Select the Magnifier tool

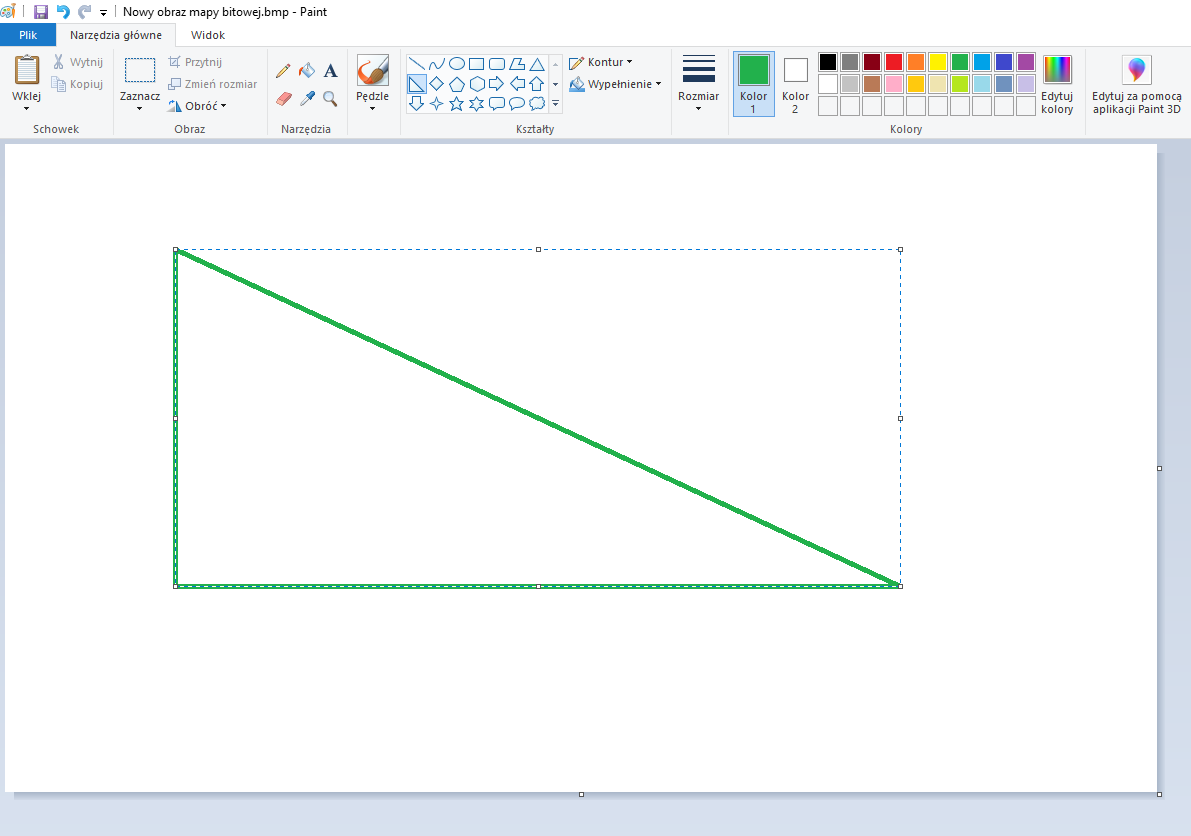point(330,99)
